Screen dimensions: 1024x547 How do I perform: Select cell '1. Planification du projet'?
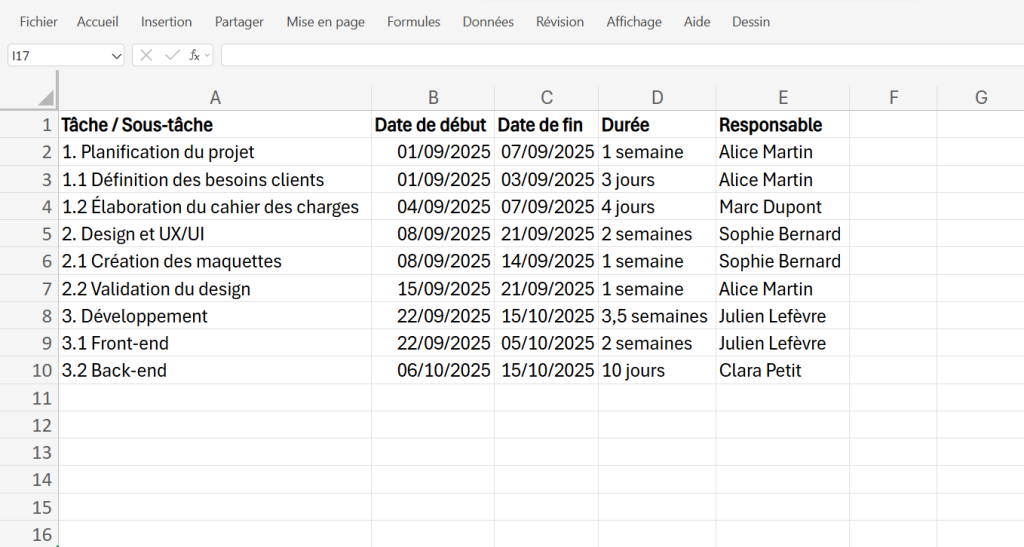215,152
